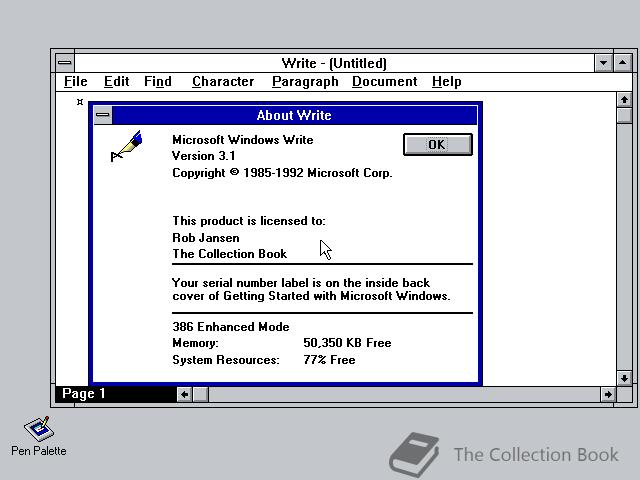Click the vertical scrollbar down arrow
Viewport: 640px width, 480px height.
click(x=624, y=378)
